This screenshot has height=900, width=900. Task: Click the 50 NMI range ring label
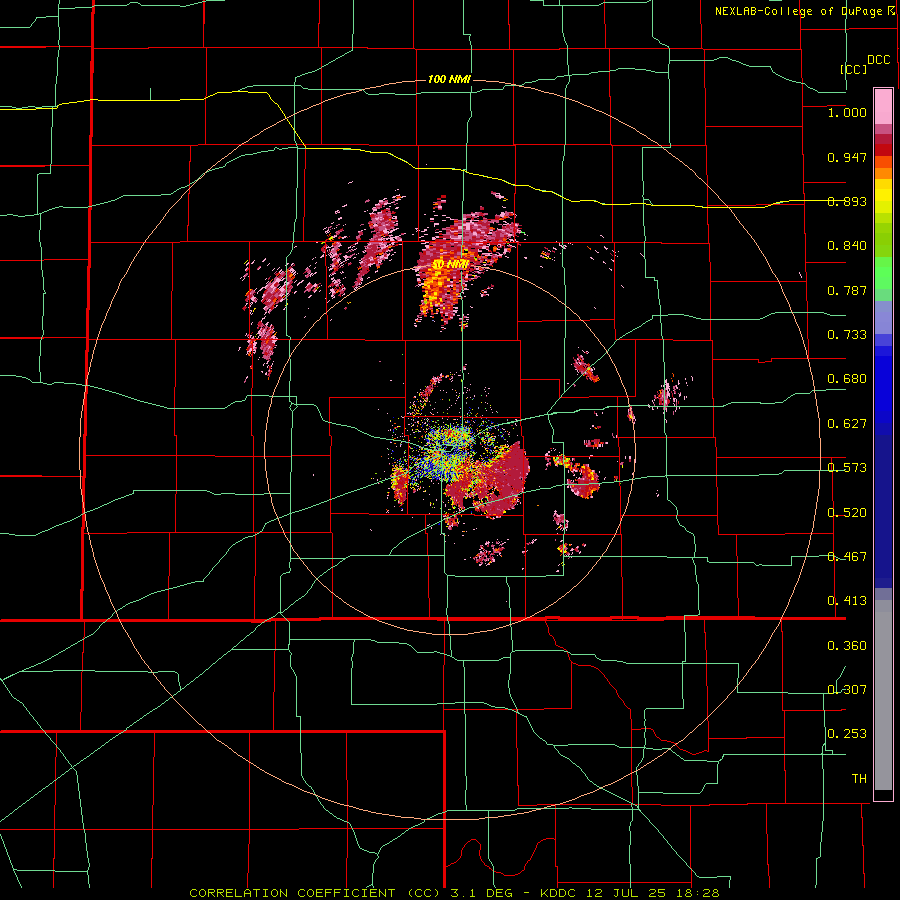click(x=451, y=265)
